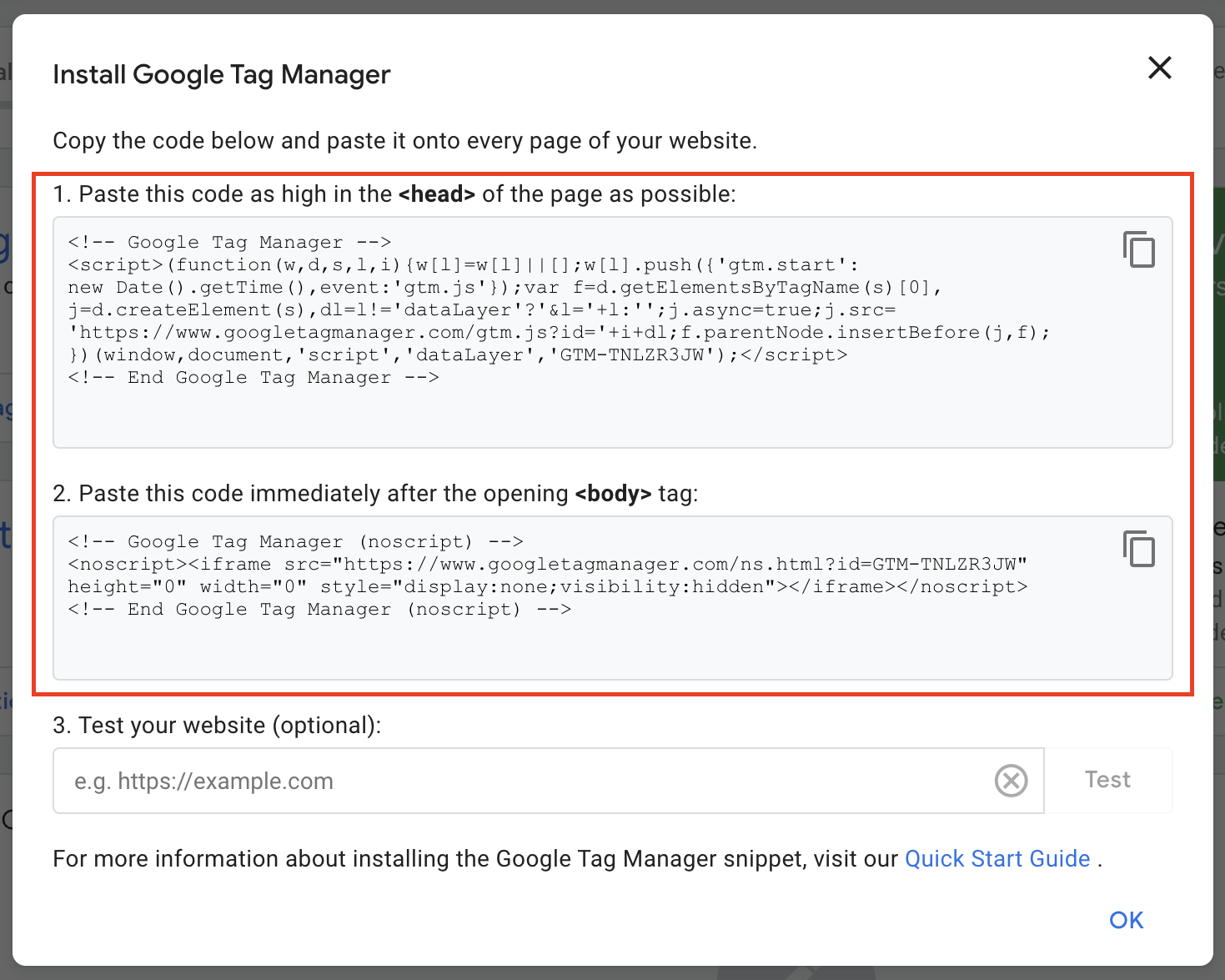Click the 'GTM-TNLZR3JW' ID in head script
Image resolution: width=1225 pixels, height=980 pixels.
pos(631,355)
